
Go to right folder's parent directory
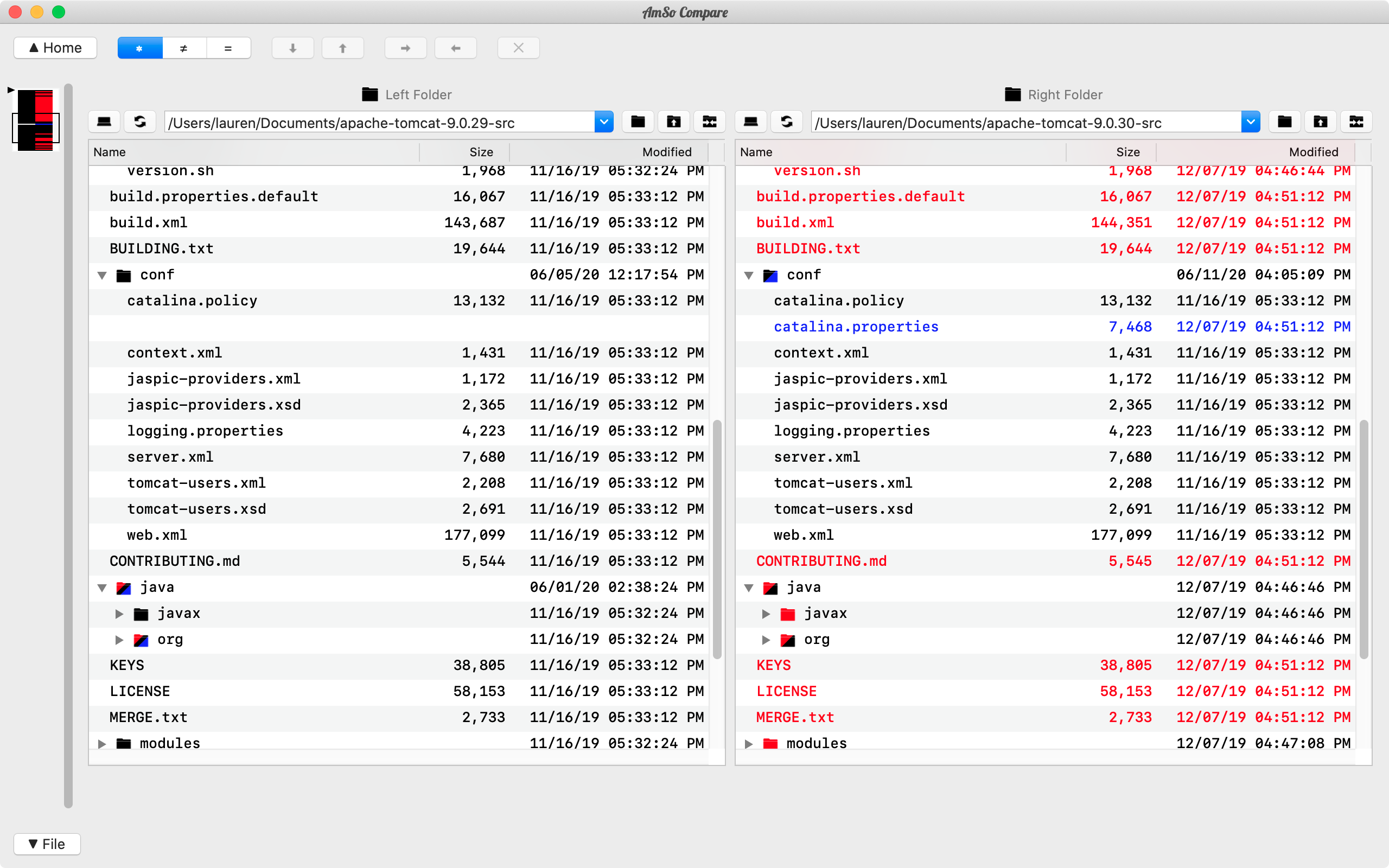tap(1321, 122)
